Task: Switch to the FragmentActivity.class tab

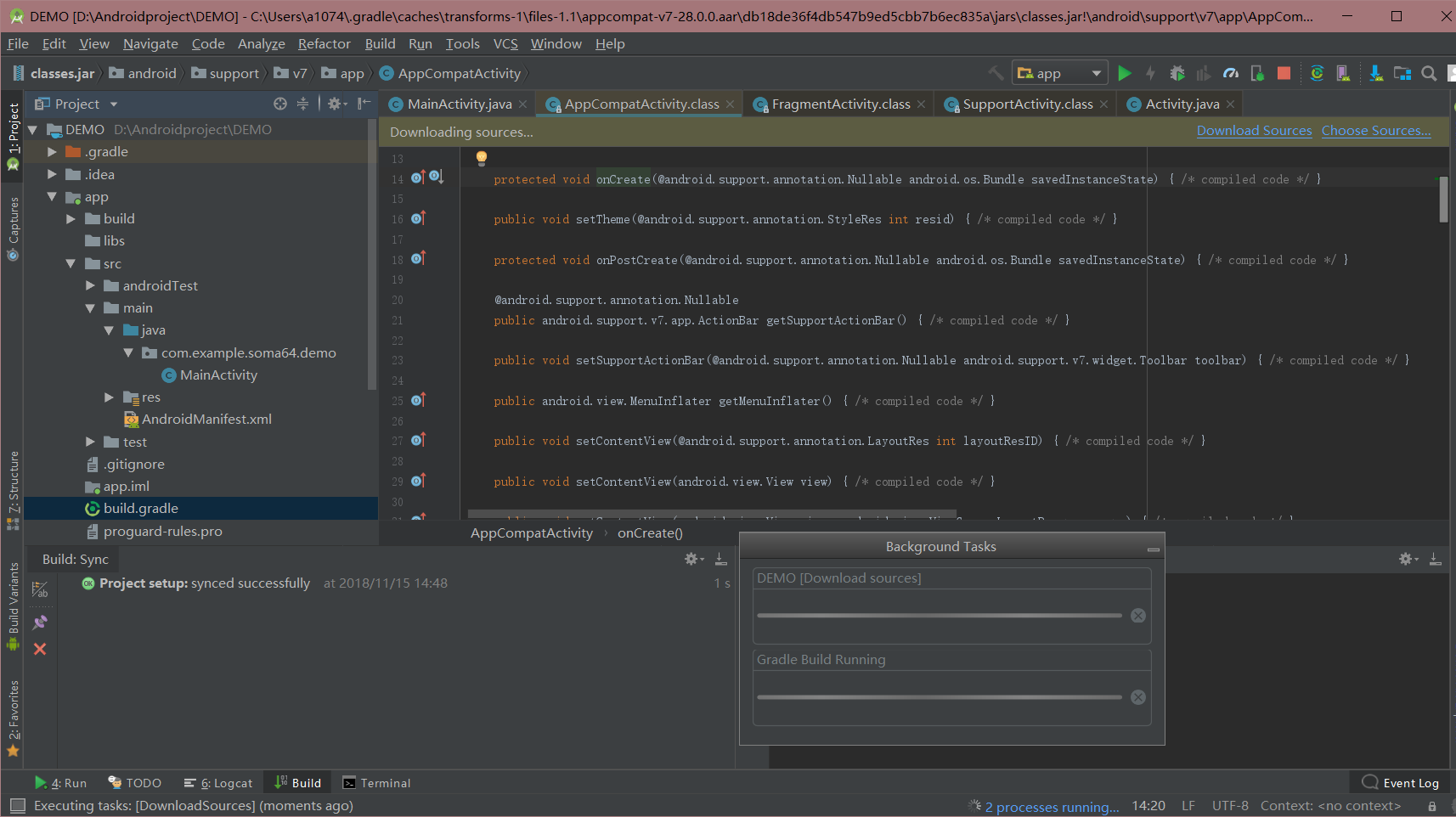Action: [840, 104]
